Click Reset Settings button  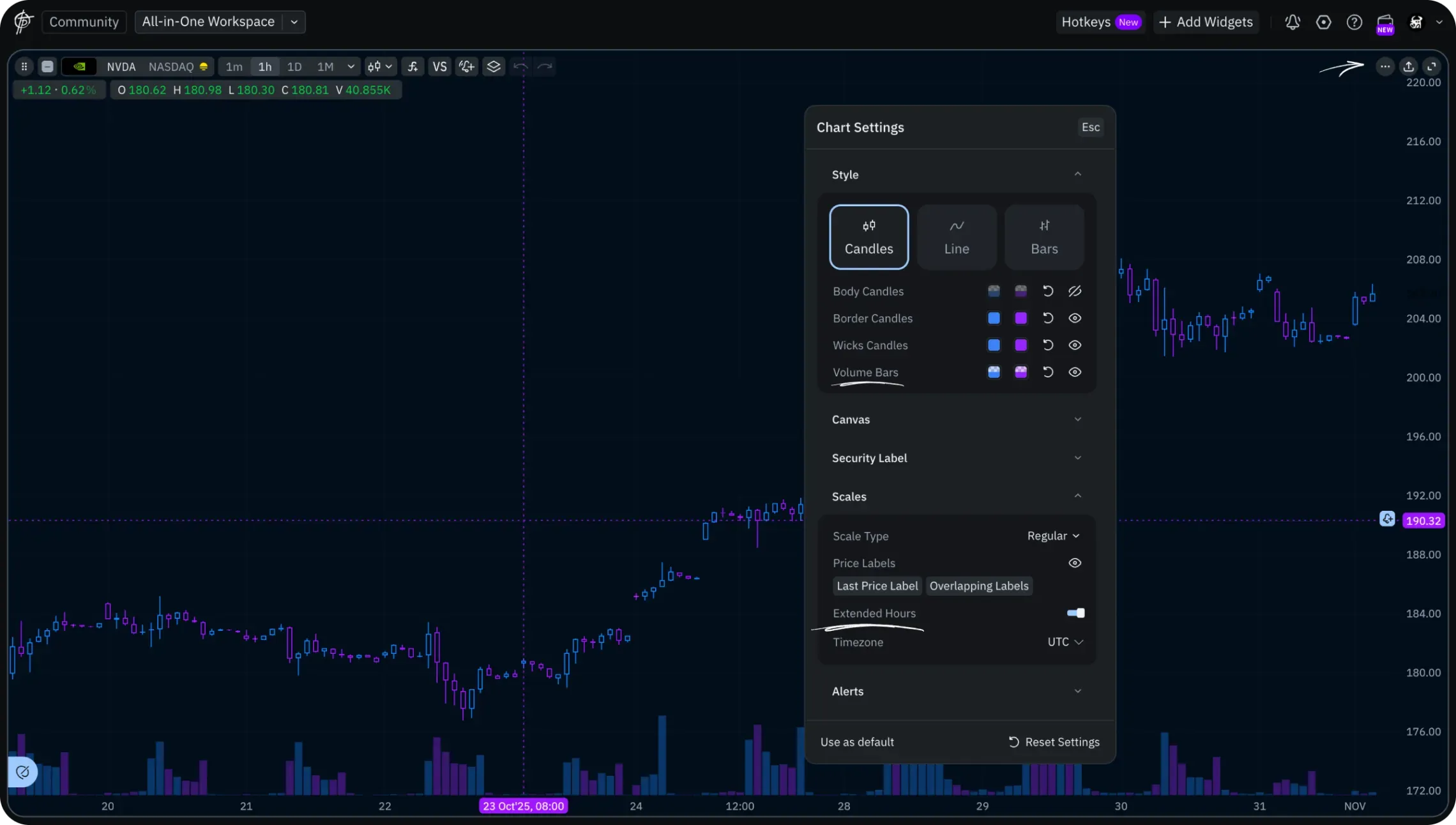(x=1054, y=742)
